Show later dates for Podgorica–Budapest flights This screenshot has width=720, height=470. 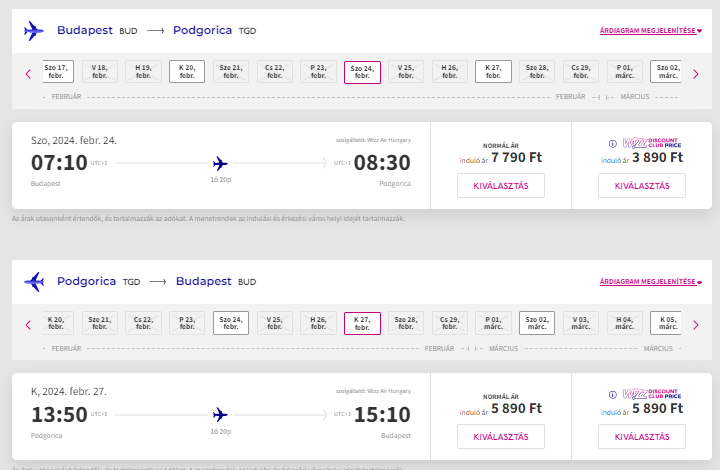click(696, 325)
